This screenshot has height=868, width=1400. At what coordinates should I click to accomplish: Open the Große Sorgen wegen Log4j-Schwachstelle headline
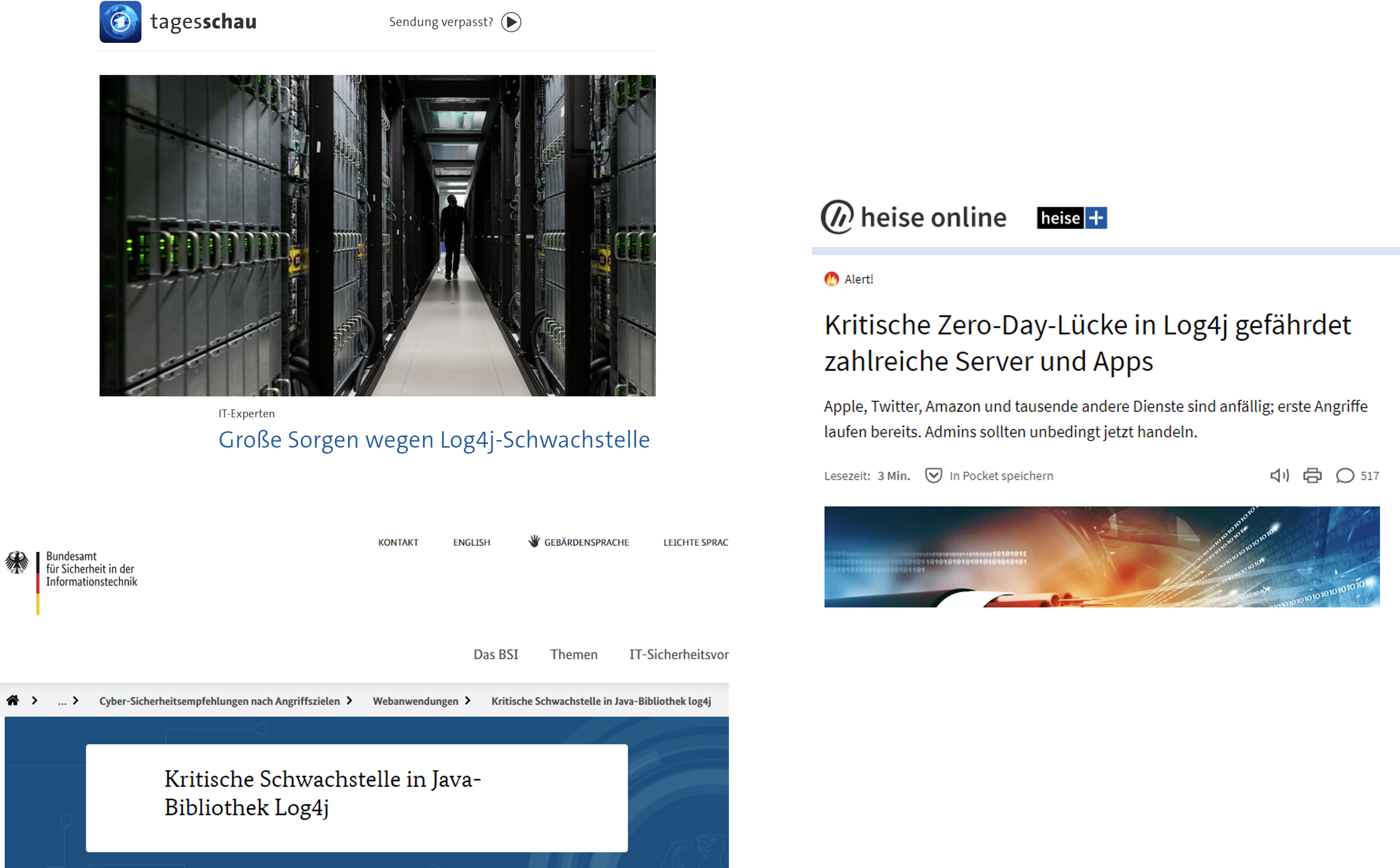click(x=434, y=440)
